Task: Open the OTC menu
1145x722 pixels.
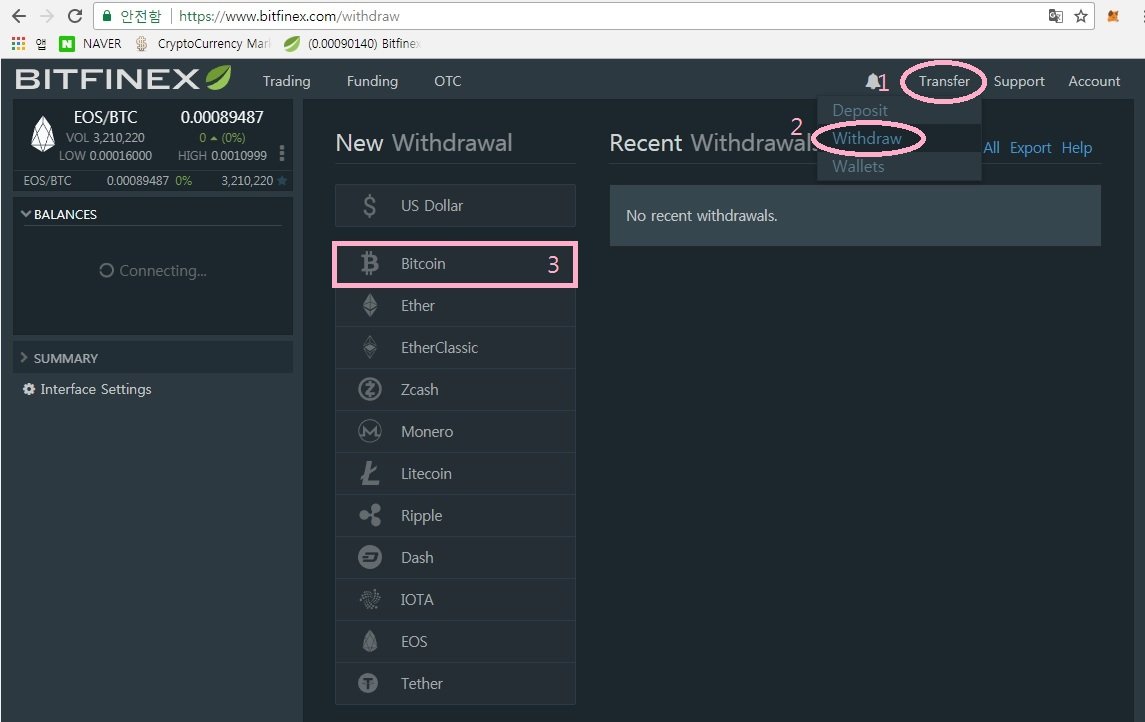Action: [x=448, y=81]
